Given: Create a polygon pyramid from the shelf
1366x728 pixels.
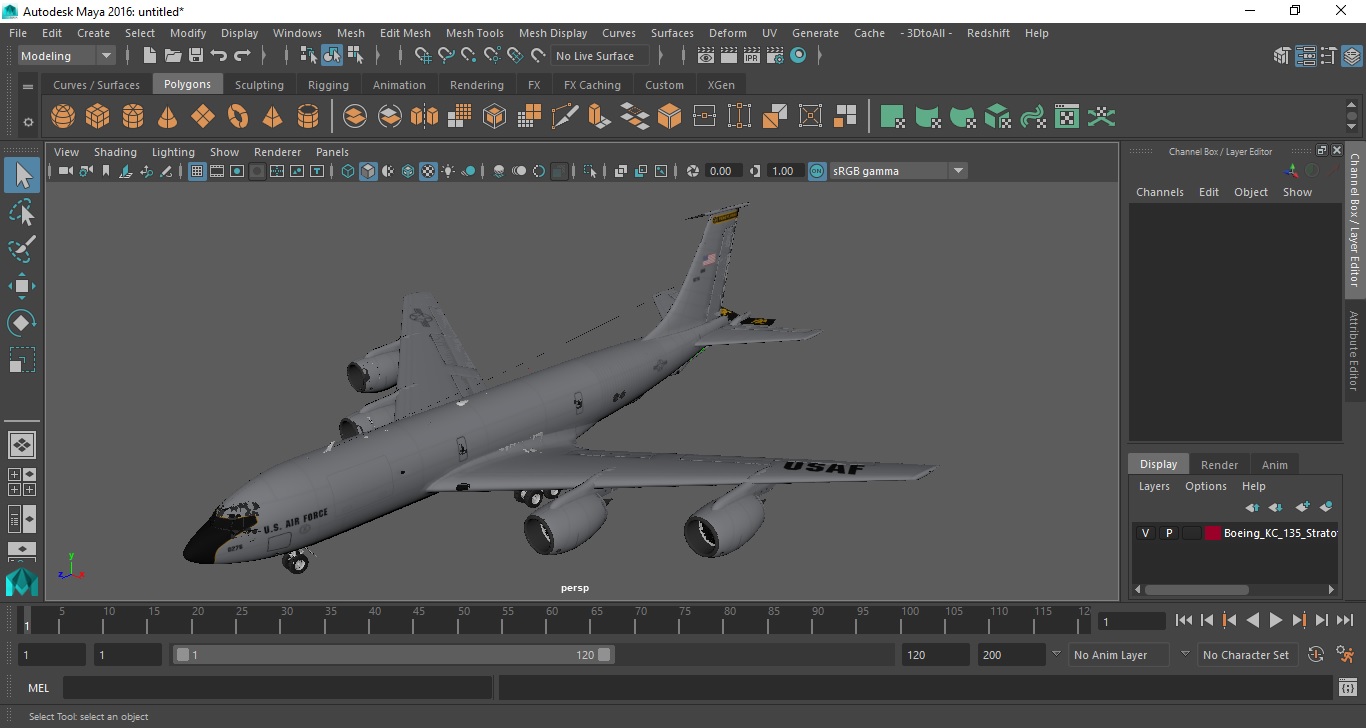Looking at the screenshot, I should [273, 117].
